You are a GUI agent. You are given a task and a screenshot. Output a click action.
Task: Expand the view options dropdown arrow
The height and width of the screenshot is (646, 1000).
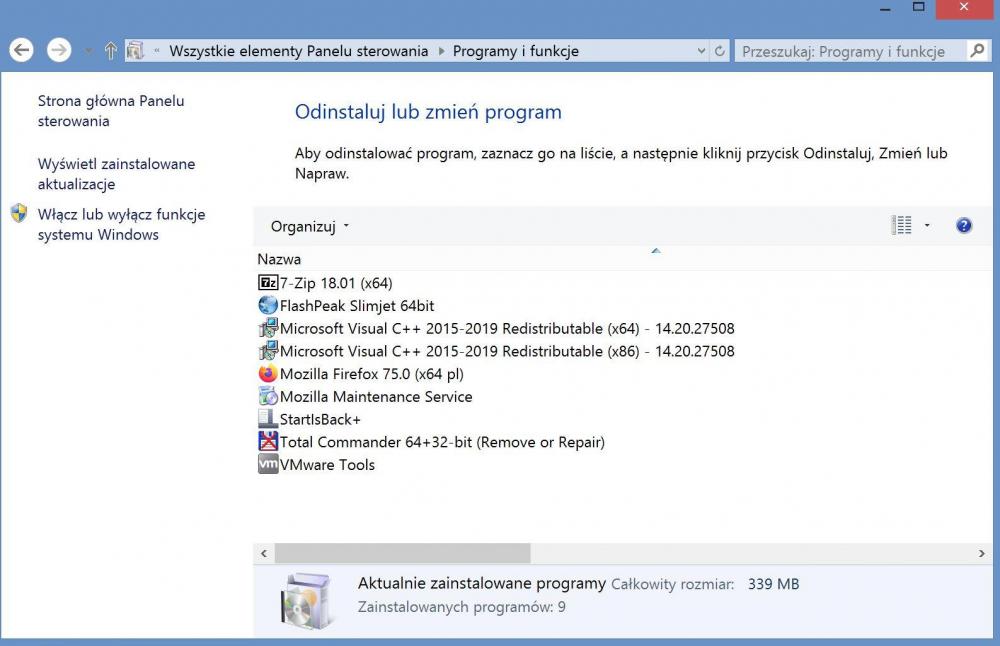927,226
